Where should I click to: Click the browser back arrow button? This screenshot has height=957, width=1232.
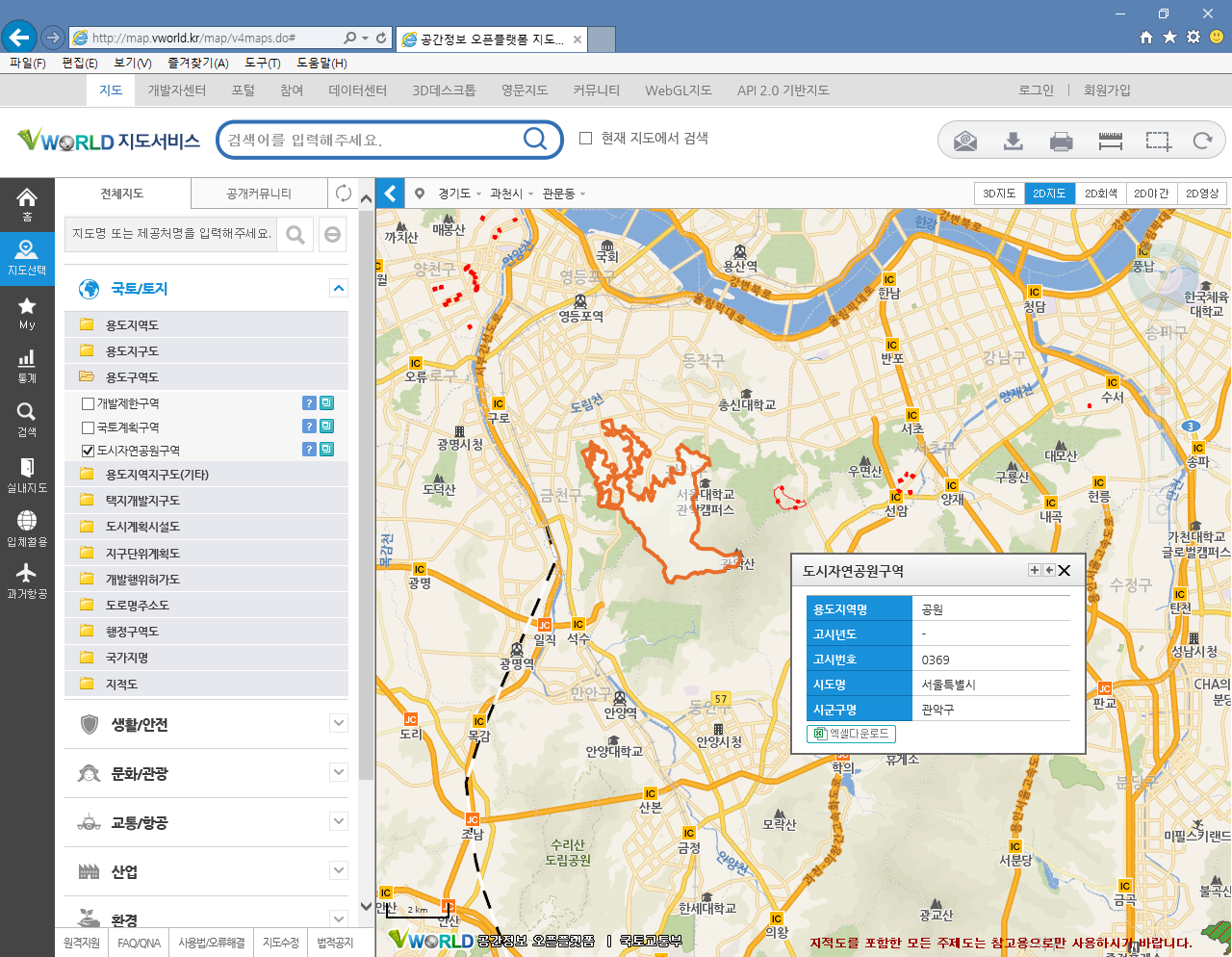(19, 38)
